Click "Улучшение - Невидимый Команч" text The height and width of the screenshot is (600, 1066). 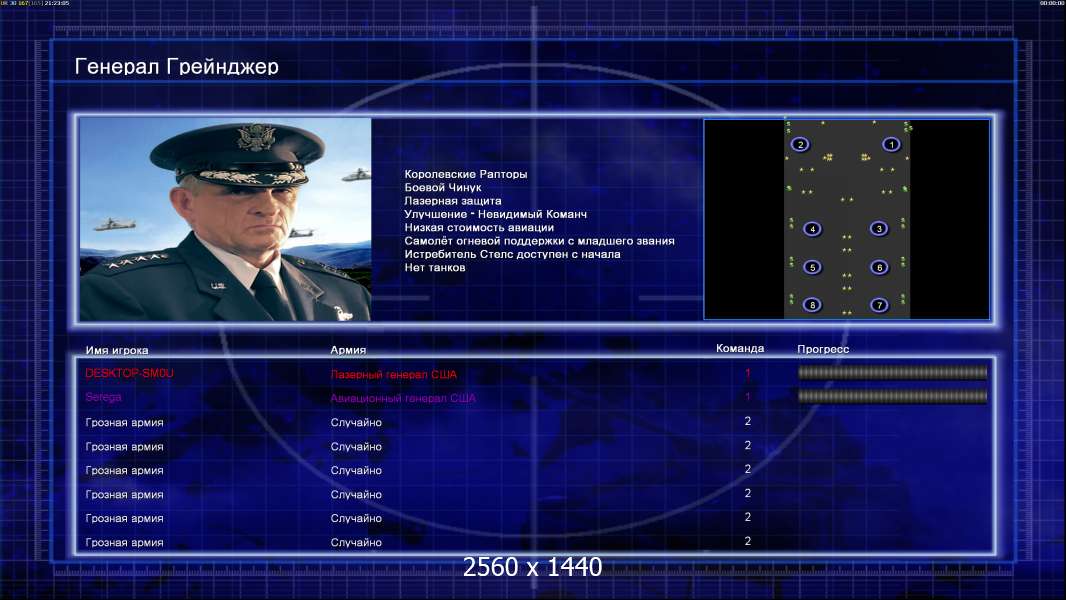[496, 214]
